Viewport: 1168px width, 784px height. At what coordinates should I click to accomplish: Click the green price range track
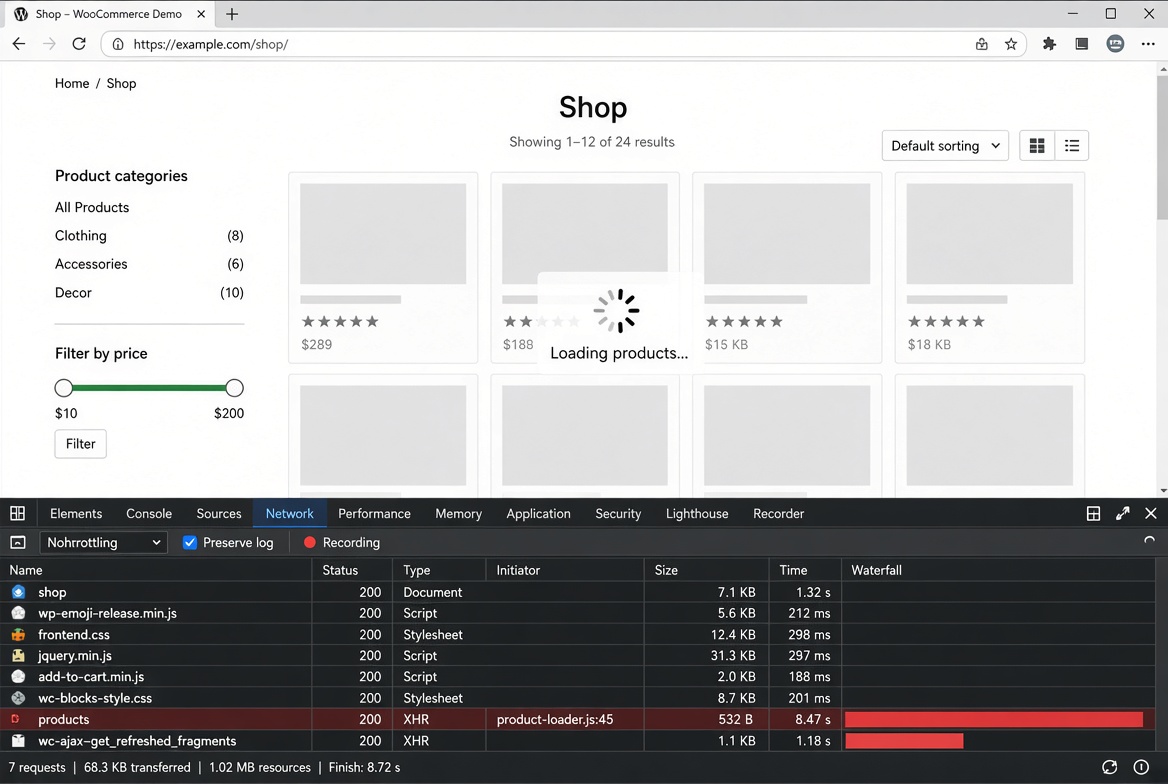tap(149, 388)
